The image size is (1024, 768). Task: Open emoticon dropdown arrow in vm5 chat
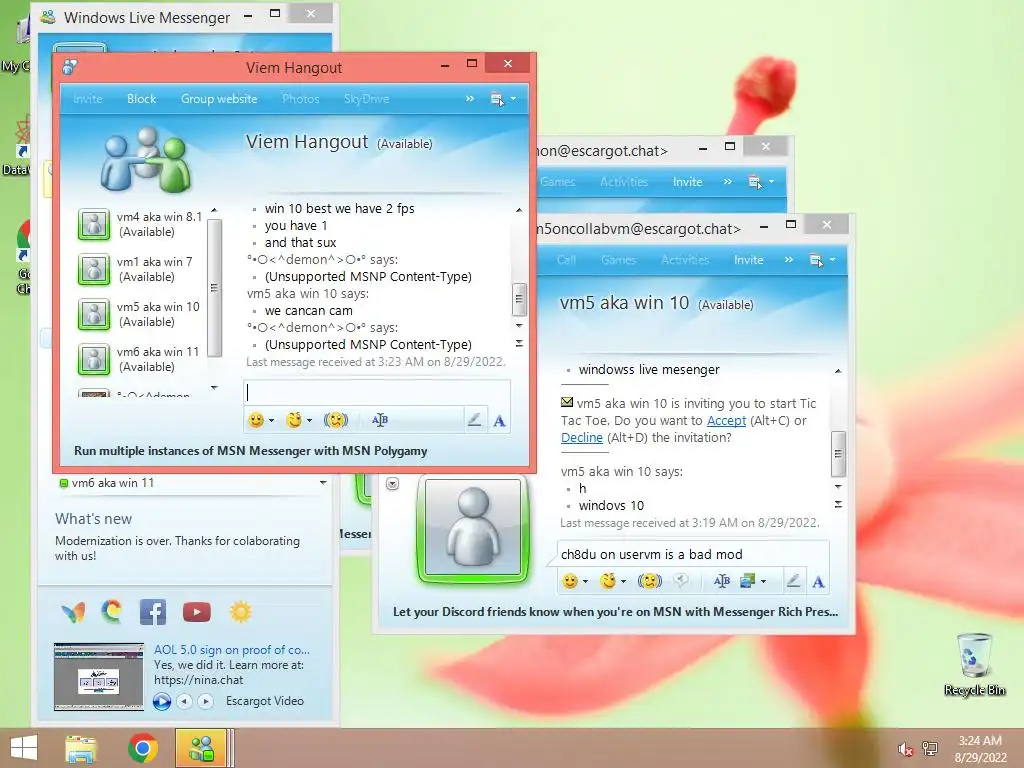(x=586, y=581)
